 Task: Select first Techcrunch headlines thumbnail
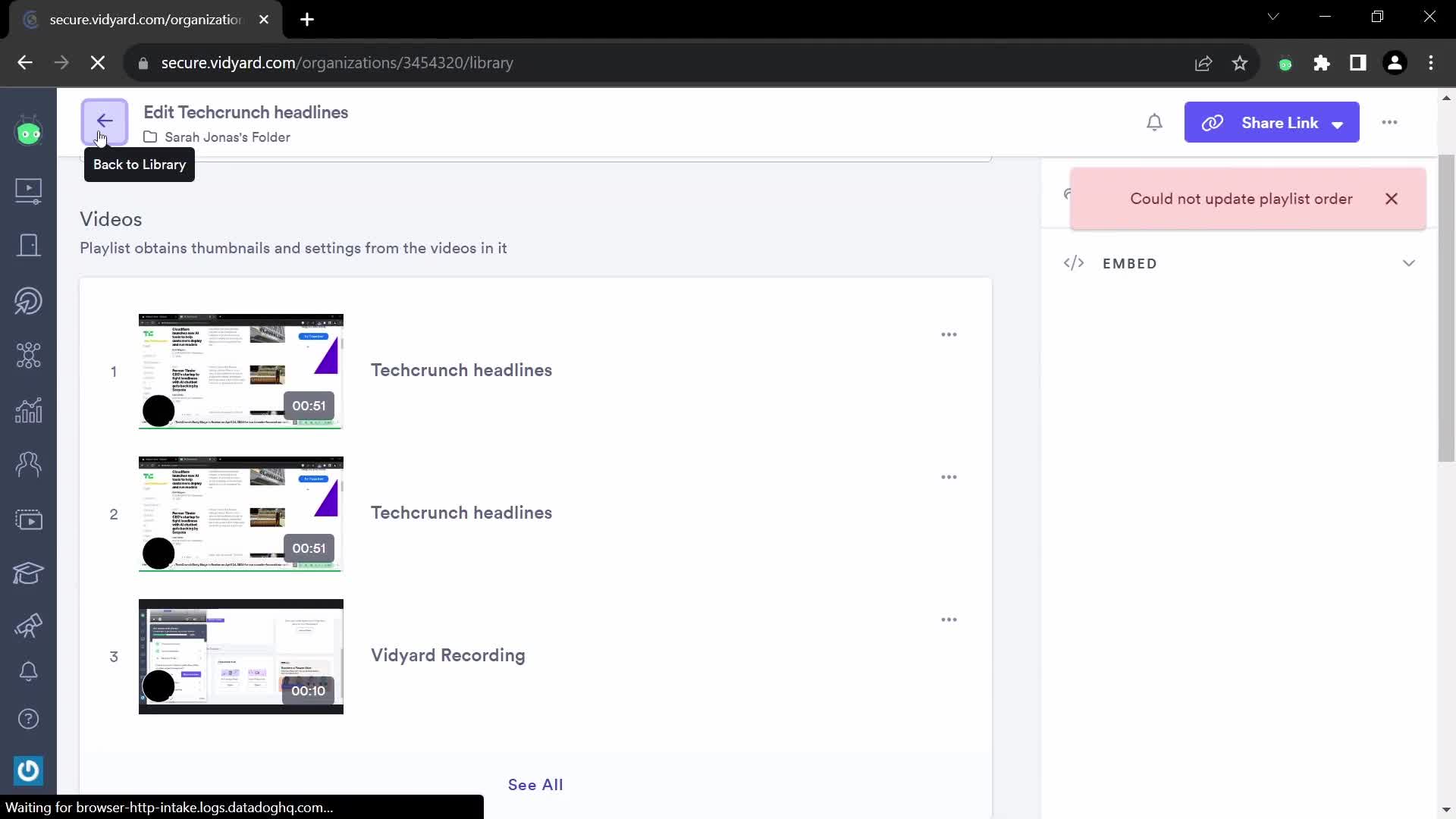(240, 372)
